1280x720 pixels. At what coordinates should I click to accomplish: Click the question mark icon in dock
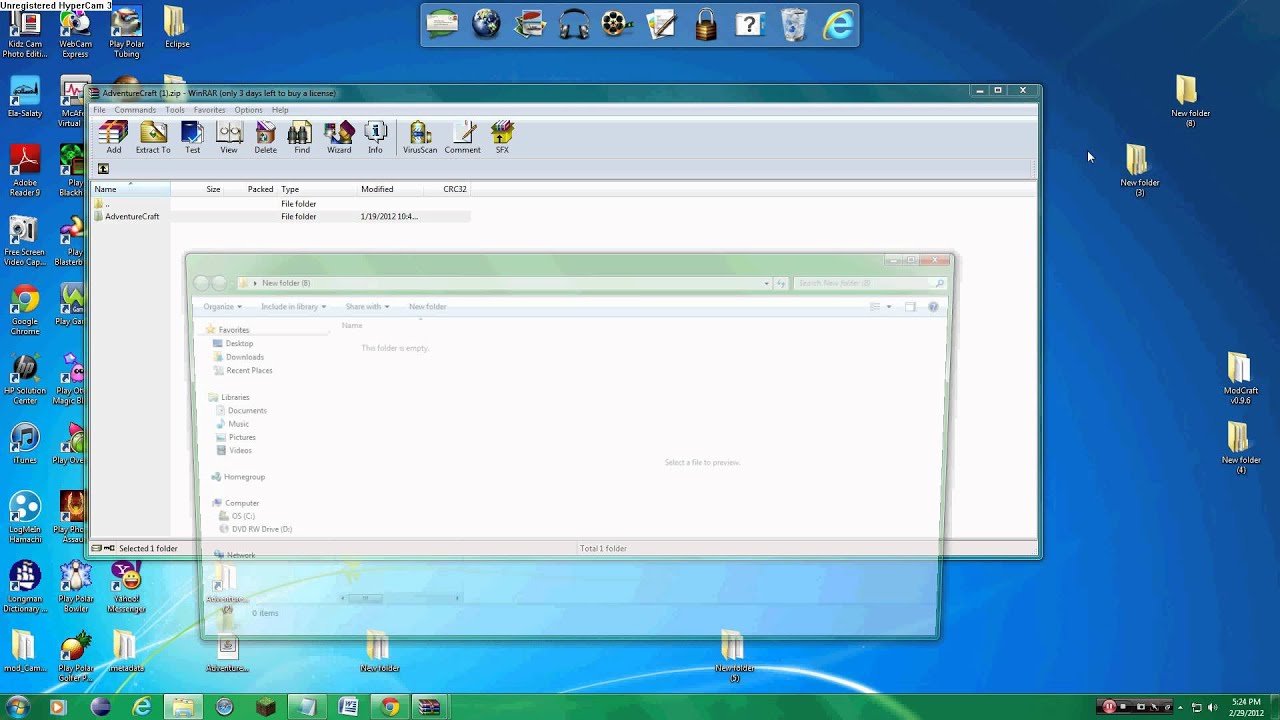pyautogui.click(x=750, y=24)
